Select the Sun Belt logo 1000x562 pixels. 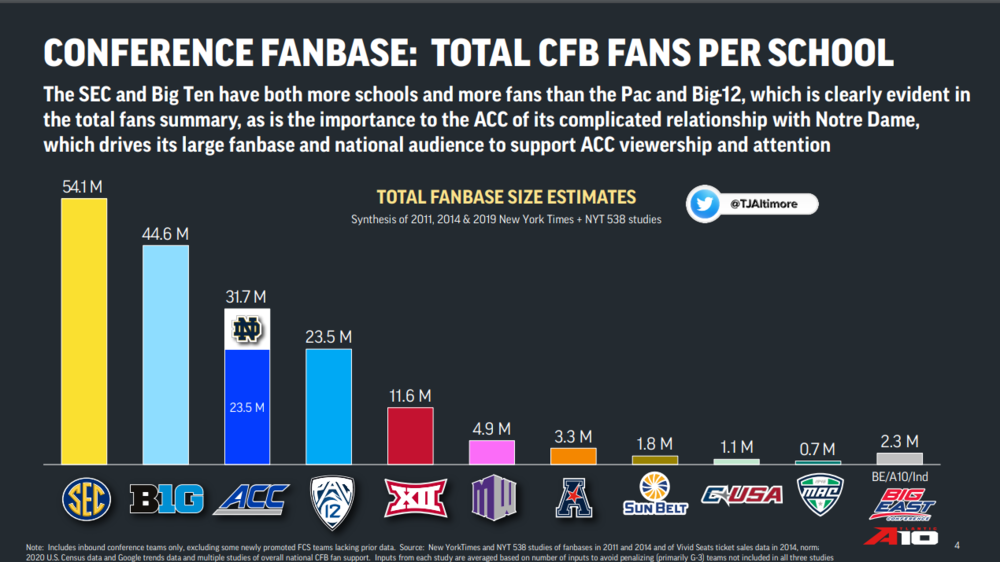point(655,493)
